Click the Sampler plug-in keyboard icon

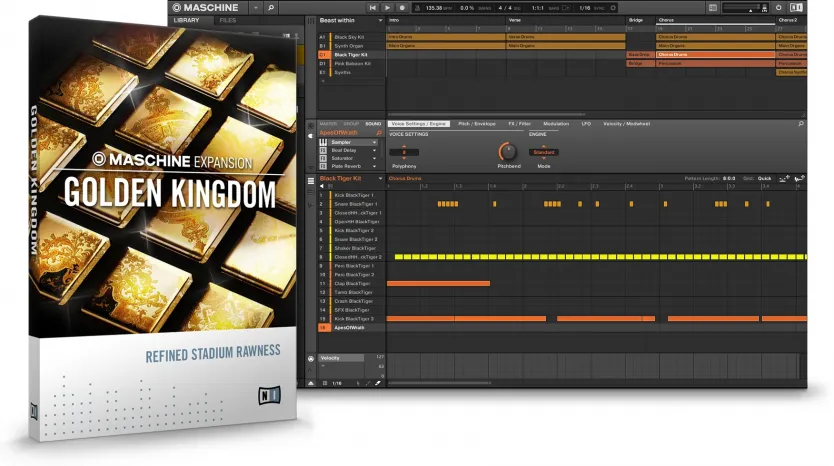(x=322, y=142)
